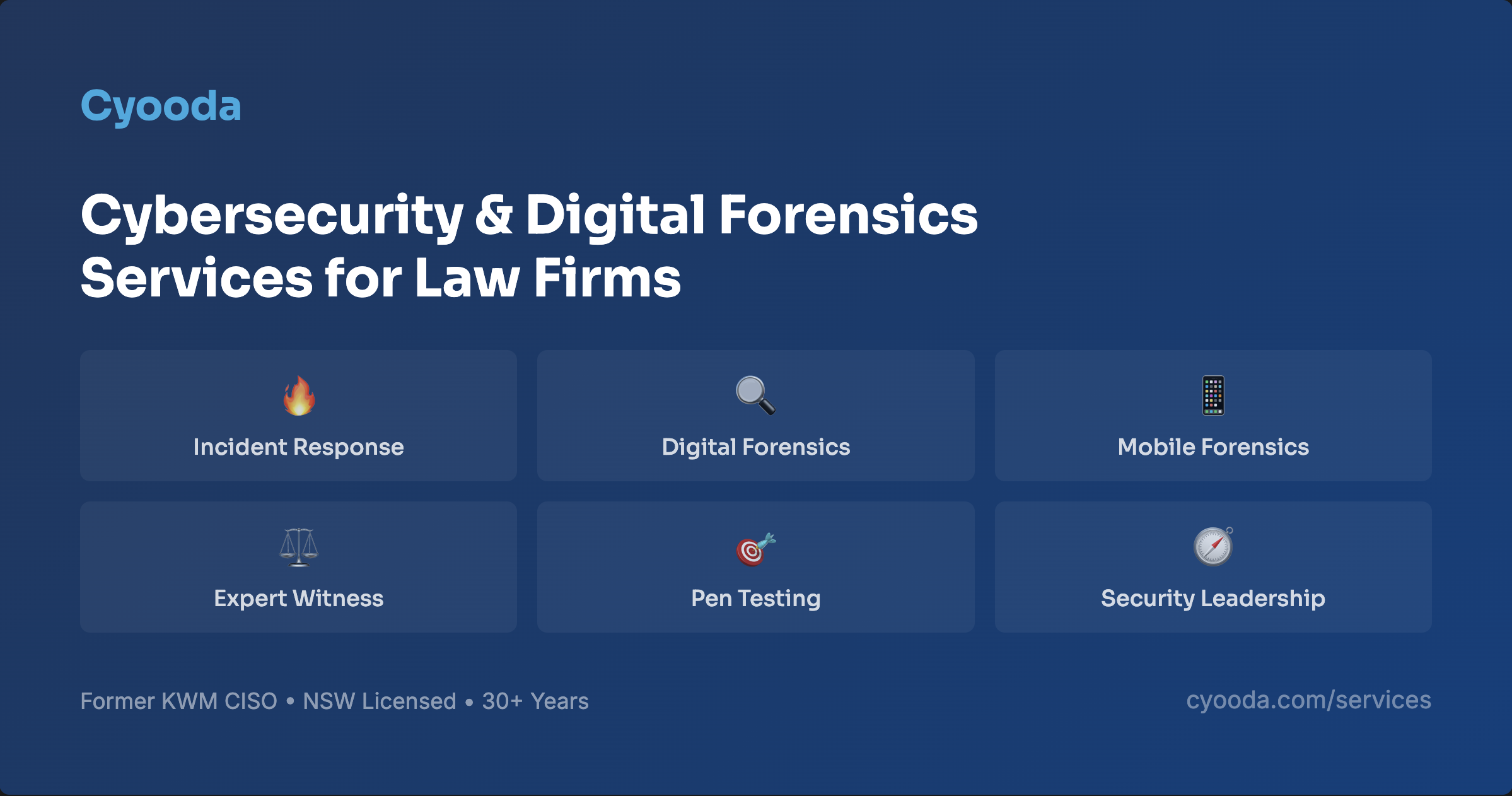This screenshot has width=1512, height=796.
Task: Click the fire icon for Incident Response
Action: coord(298,395)
